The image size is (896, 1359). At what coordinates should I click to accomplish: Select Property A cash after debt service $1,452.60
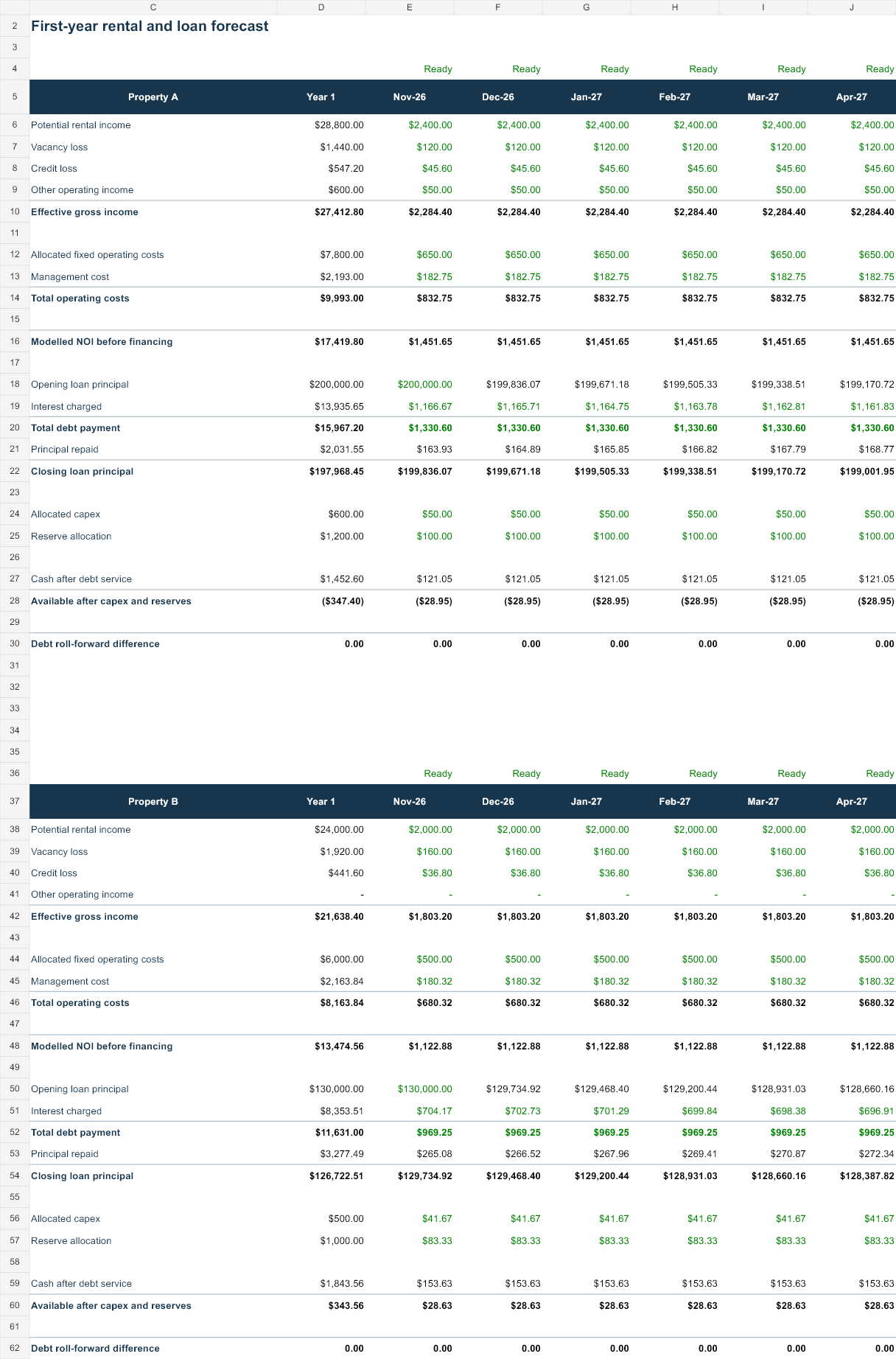(x=342, y=579)
